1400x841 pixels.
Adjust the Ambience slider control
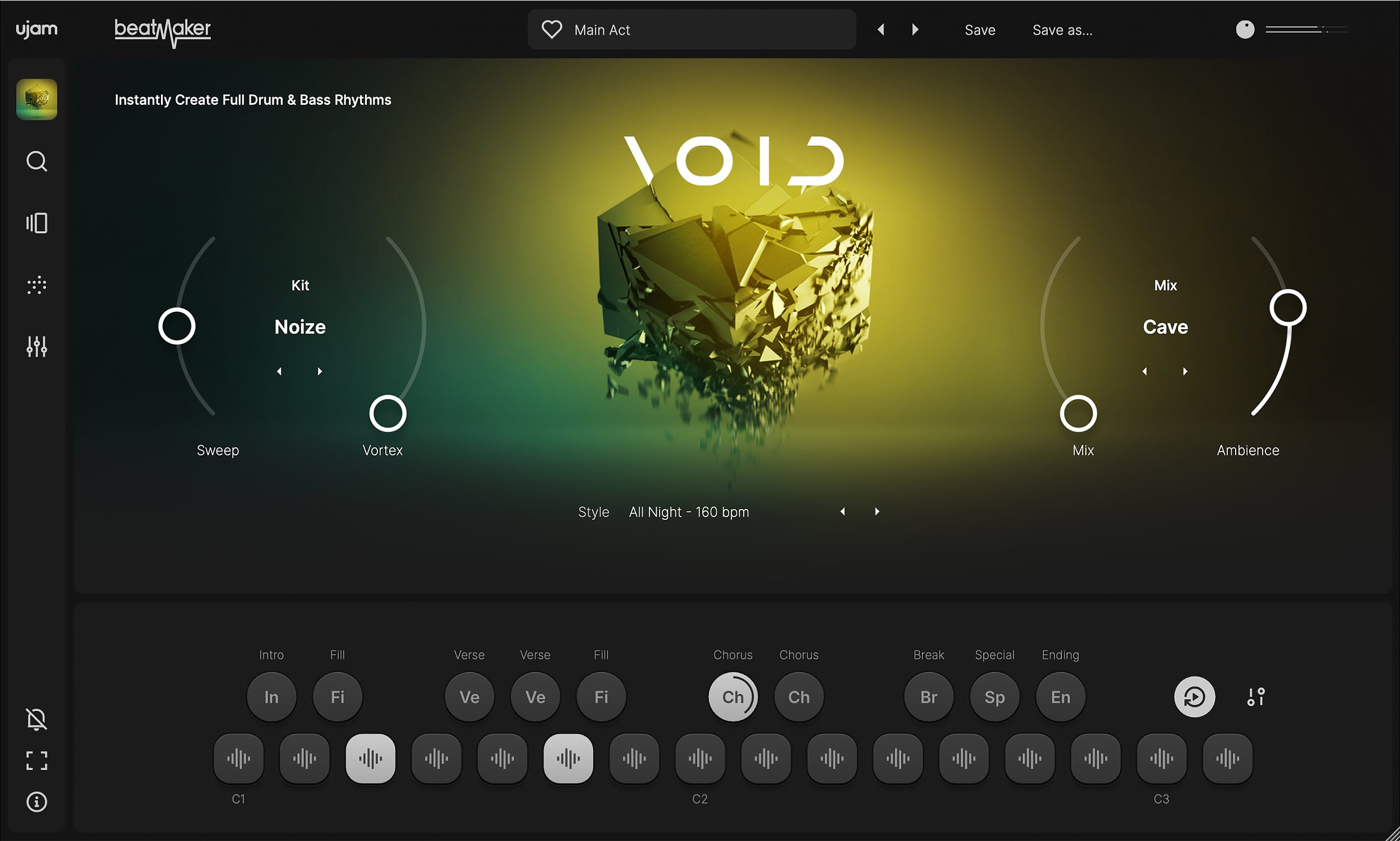tap(1288, 307)
